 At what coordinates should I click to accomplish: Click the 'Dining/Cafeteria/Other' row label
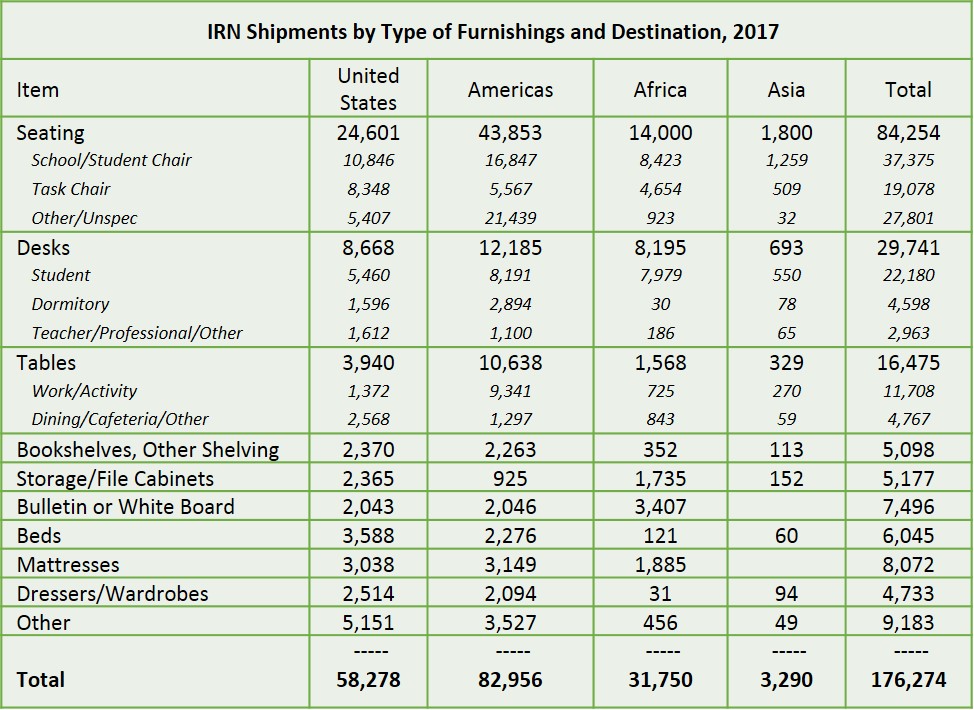click(120, 419)
